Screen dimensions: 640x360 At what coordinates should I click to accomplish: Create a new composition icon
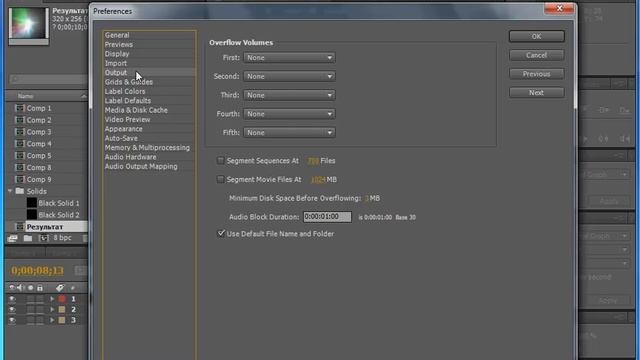44,238
